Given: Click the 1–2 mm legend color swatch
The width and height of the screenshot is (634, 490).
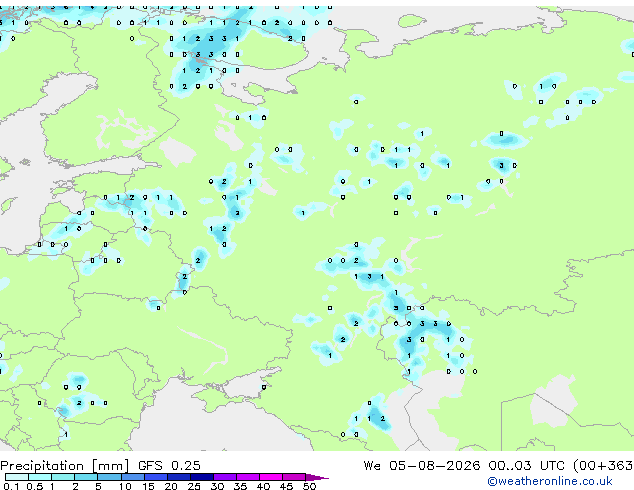Looking at the screenshot, I should coord(63,477).
